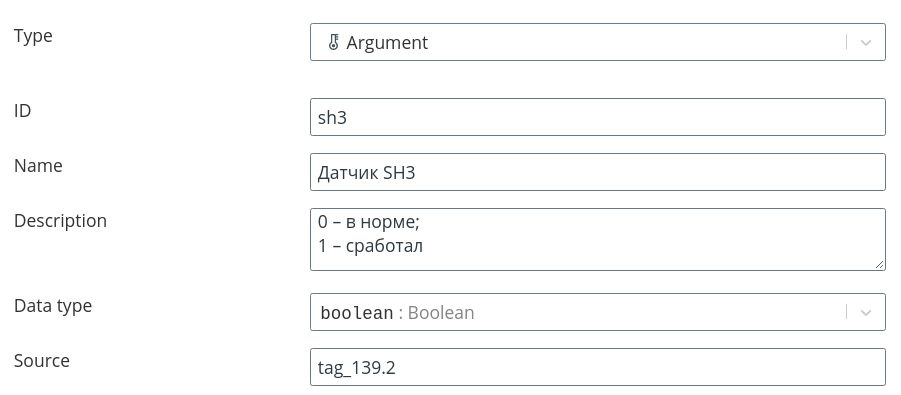Image resolution: width=901 pixels, height=395 pixels.
Task: Click the ID label
Action: 22,110
